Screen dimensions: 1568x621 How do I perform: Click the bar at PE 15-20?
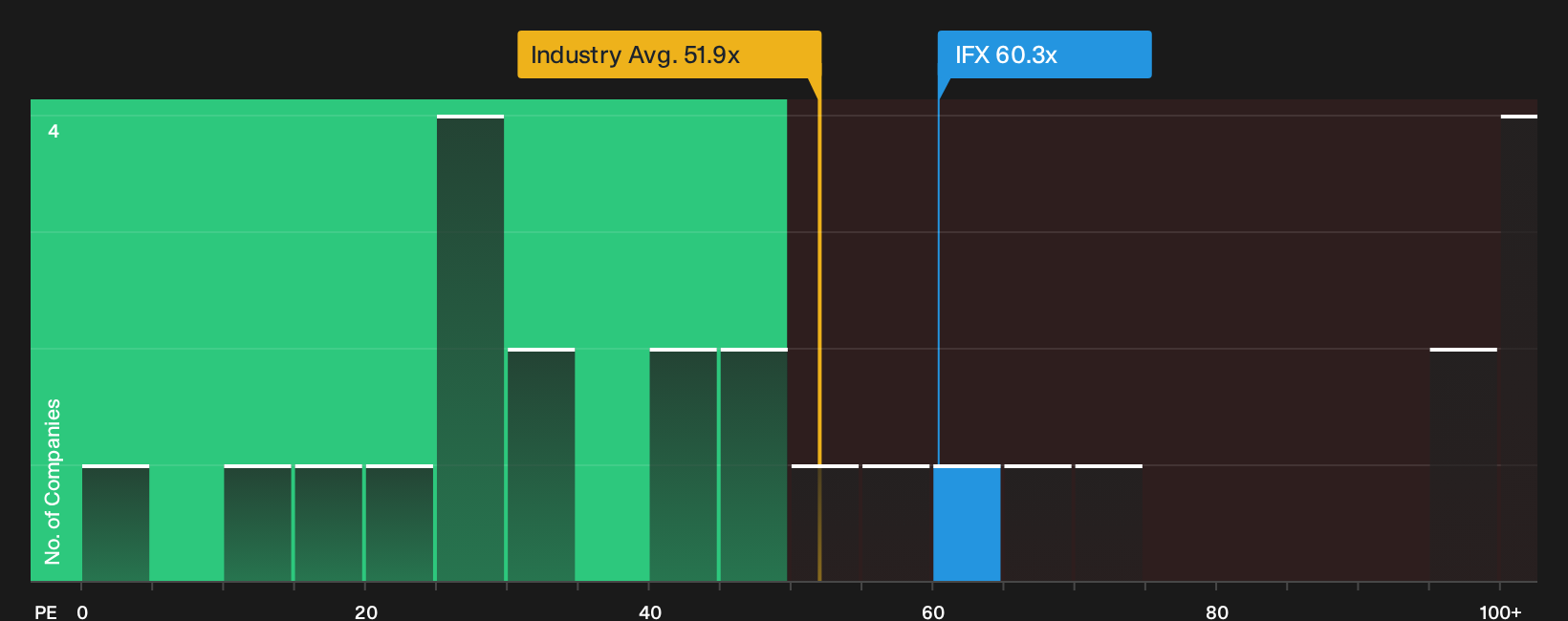[328, 524]
